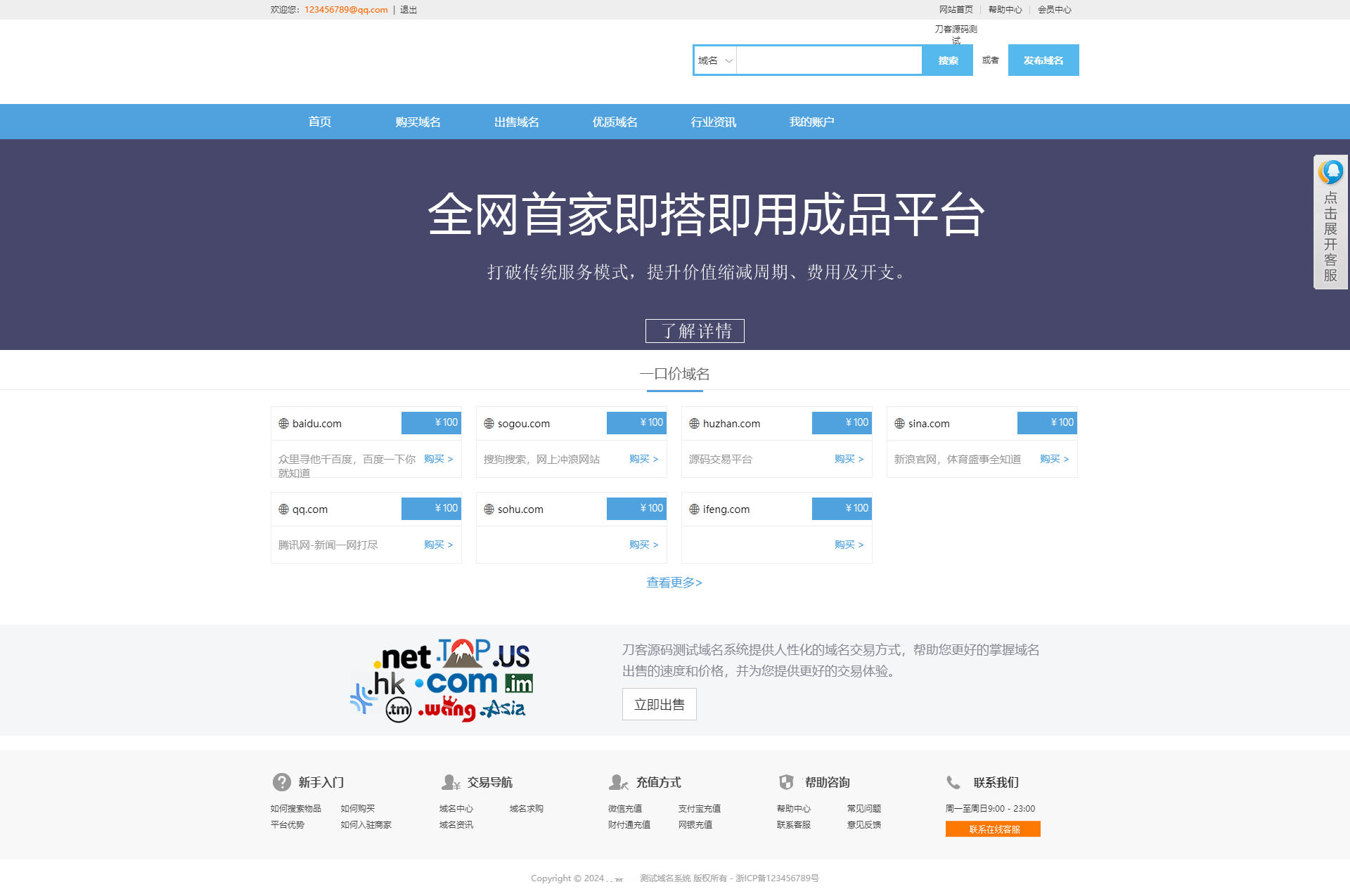Click the 发布域名 button
Image resolution: width=1350 pixels, height=896 pixels.
tap(1043, 60)
